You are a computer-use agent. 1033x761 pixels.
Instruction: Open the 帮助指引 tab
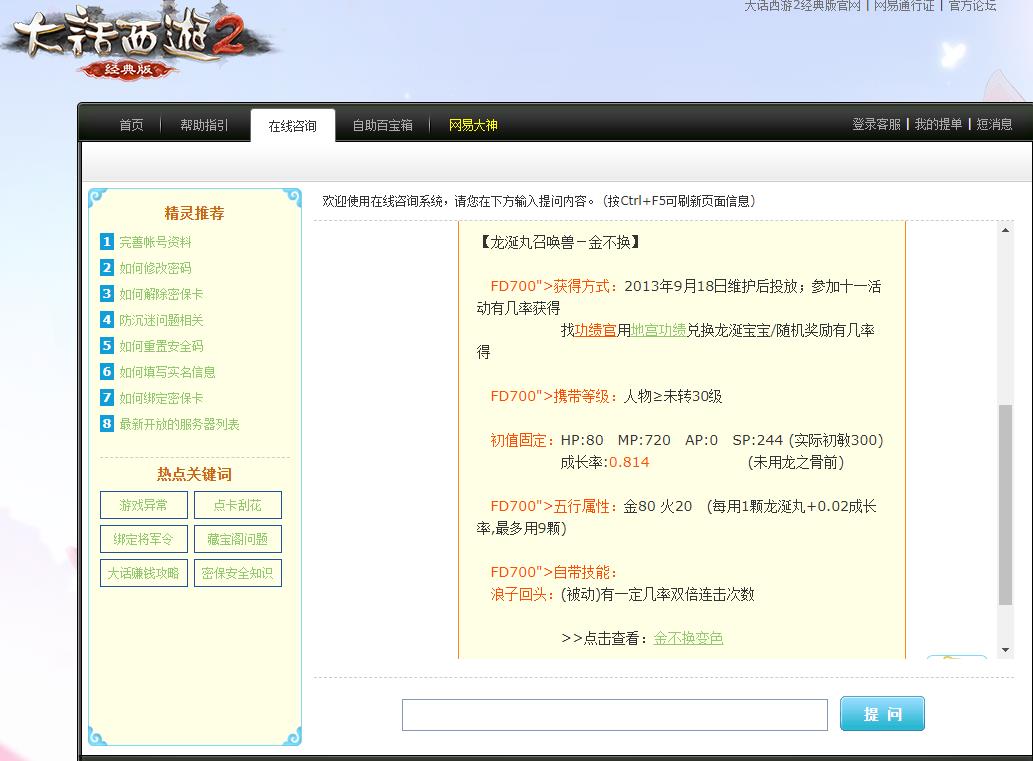point(204,125)
